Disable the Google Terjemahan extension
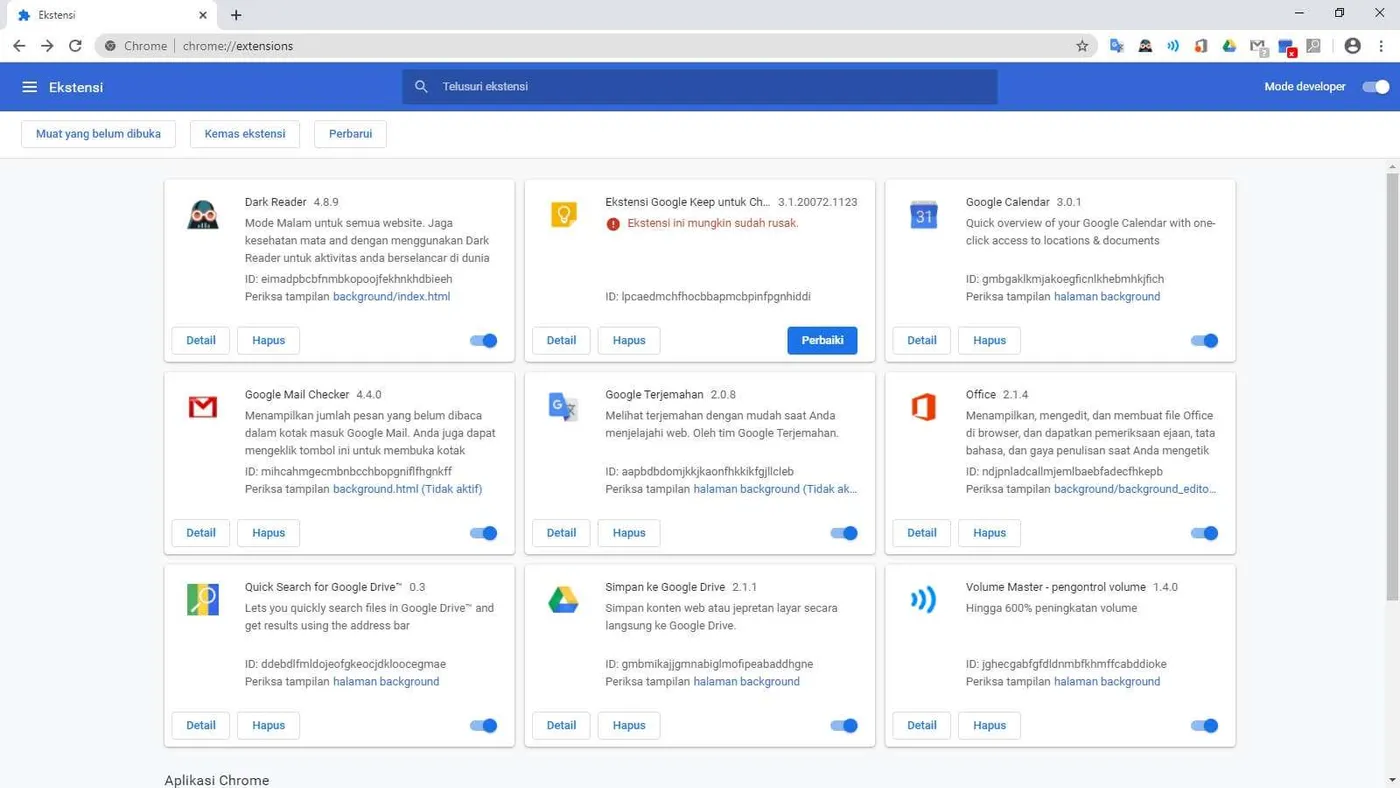 point(845,533)
